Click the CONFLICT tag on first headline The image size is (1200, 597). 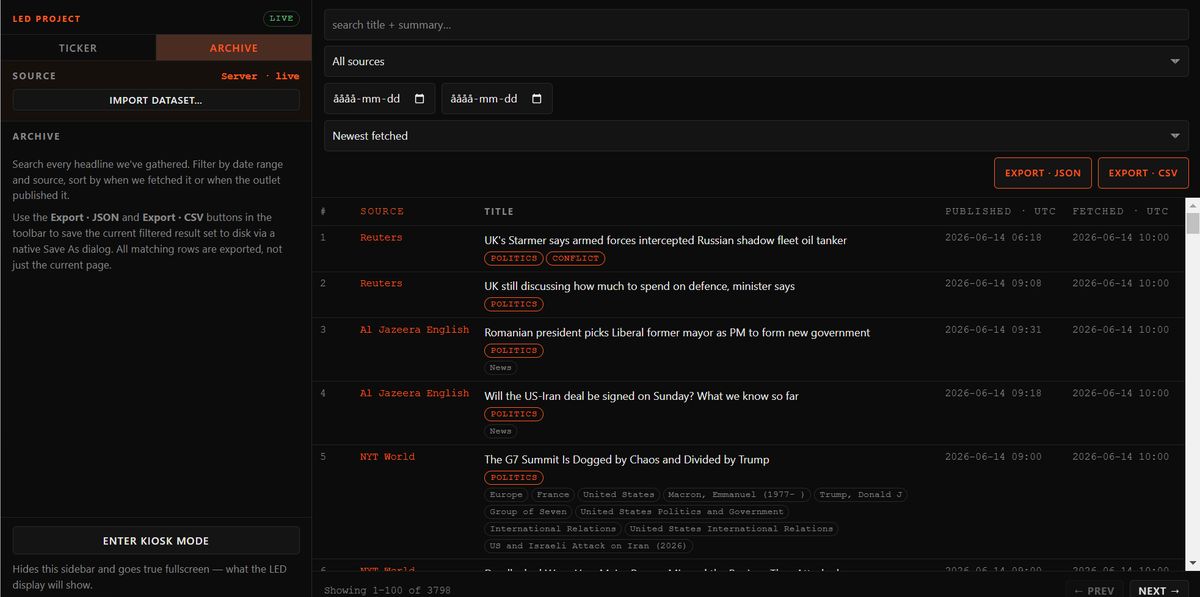click(x=576, y=258)
